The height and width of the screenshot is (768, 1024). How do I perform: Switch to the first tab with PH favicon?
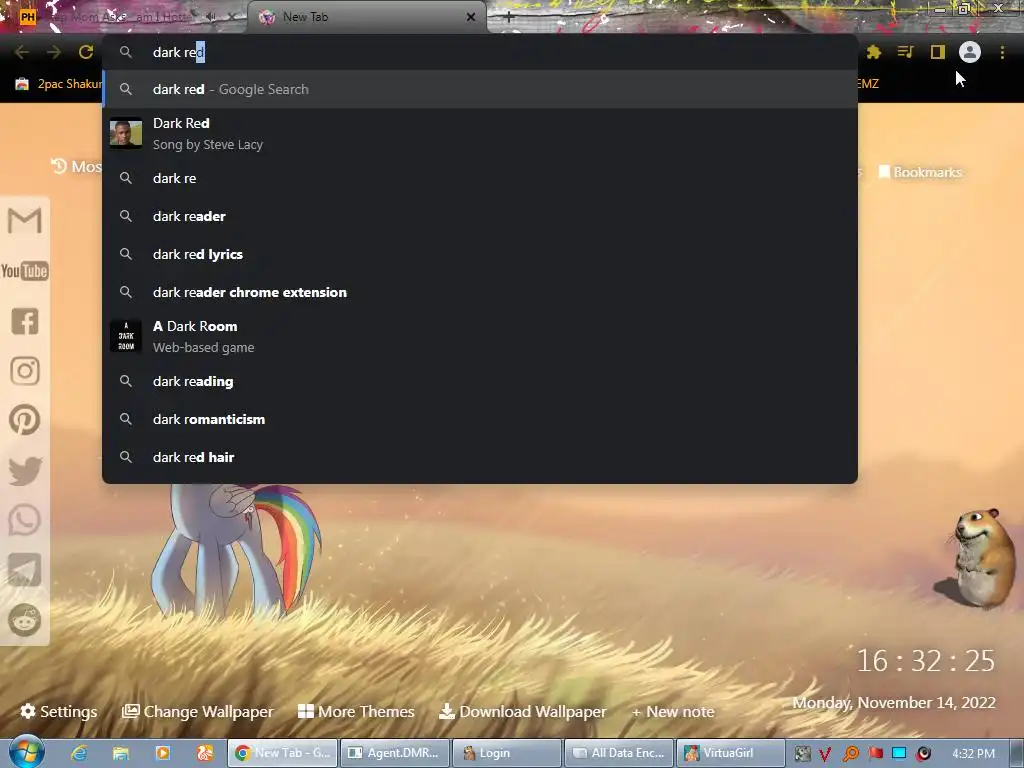pyautogui.click(x=124, y=17)
